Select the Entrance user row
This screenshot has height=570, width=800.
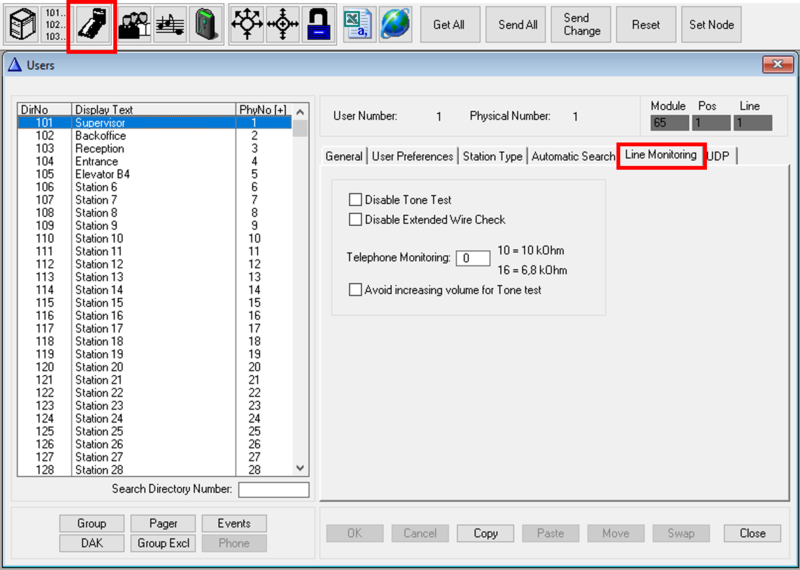pyautogui.click(x=155, y=161)
